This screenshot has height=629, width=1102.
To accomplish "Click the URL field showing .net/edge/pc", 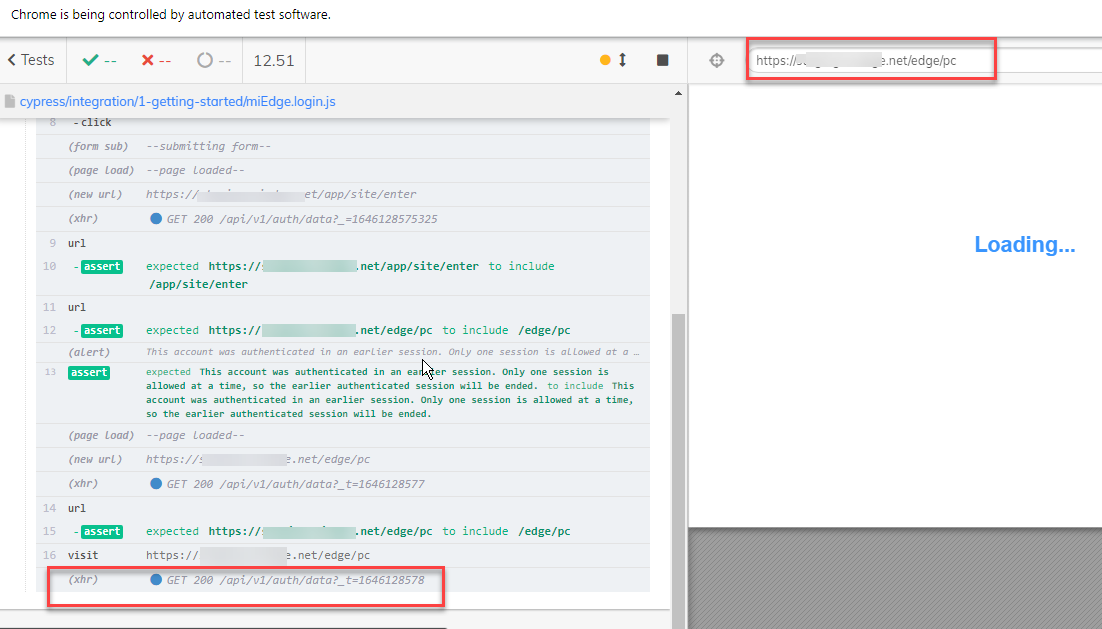I will pyautogui.click(x=925, y=60).
